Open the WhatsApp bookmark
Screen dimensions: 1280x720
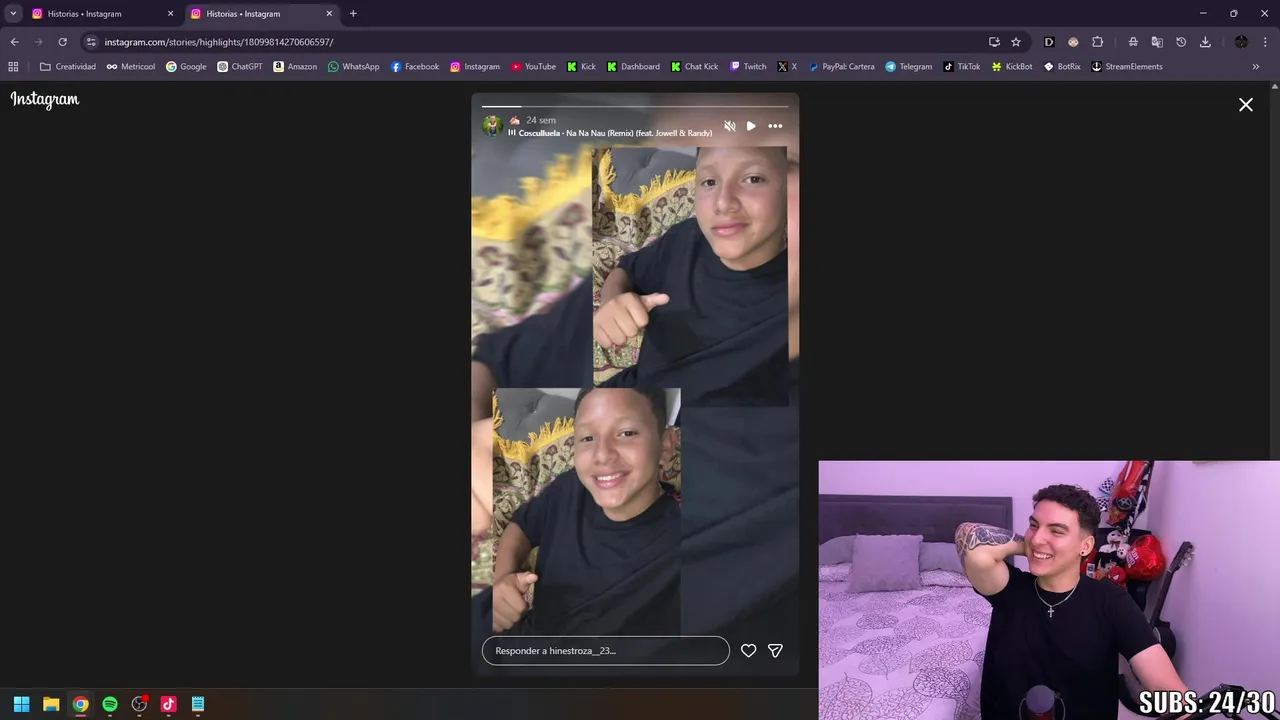[354, 67]
